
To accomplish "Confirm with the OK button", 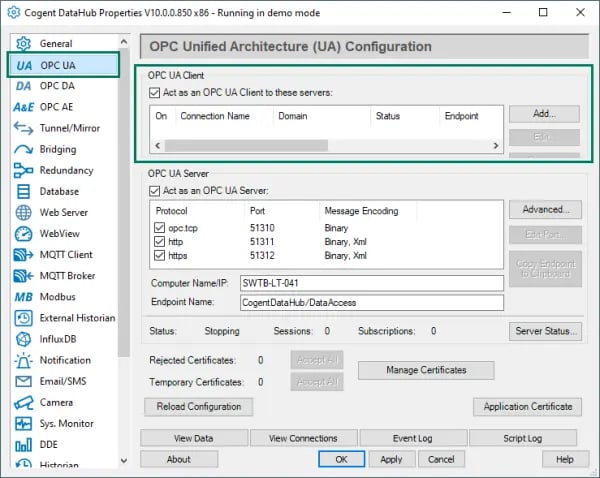I will click(x=341, y=459).
